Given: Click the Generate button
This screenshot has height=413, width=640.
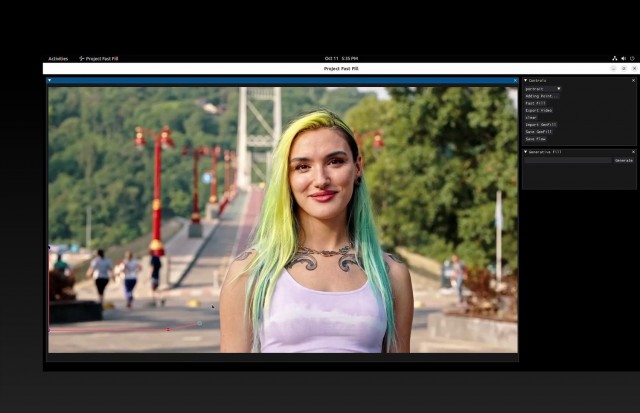Looking at the screenshot, I should tap(624, 160).
